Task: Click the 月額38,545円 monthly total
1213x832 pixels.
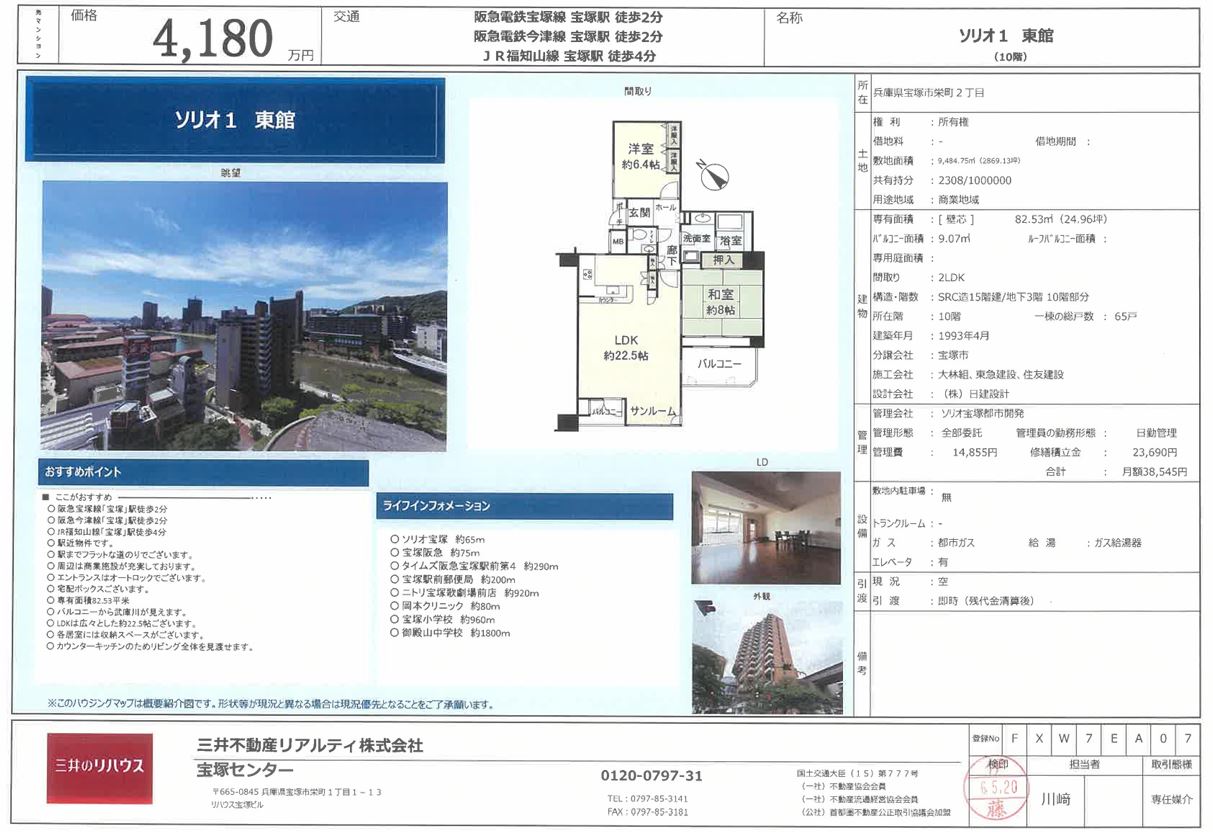Action: click(x=1153, y=471)
